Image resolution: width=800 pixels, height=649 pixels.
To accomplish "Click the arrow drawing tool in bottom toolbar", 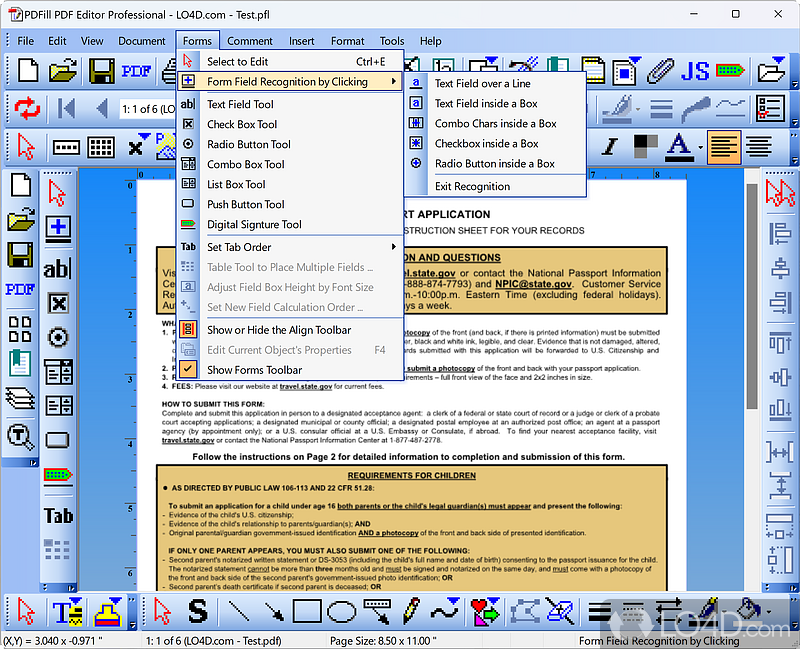I will click(x=274, y=611).
